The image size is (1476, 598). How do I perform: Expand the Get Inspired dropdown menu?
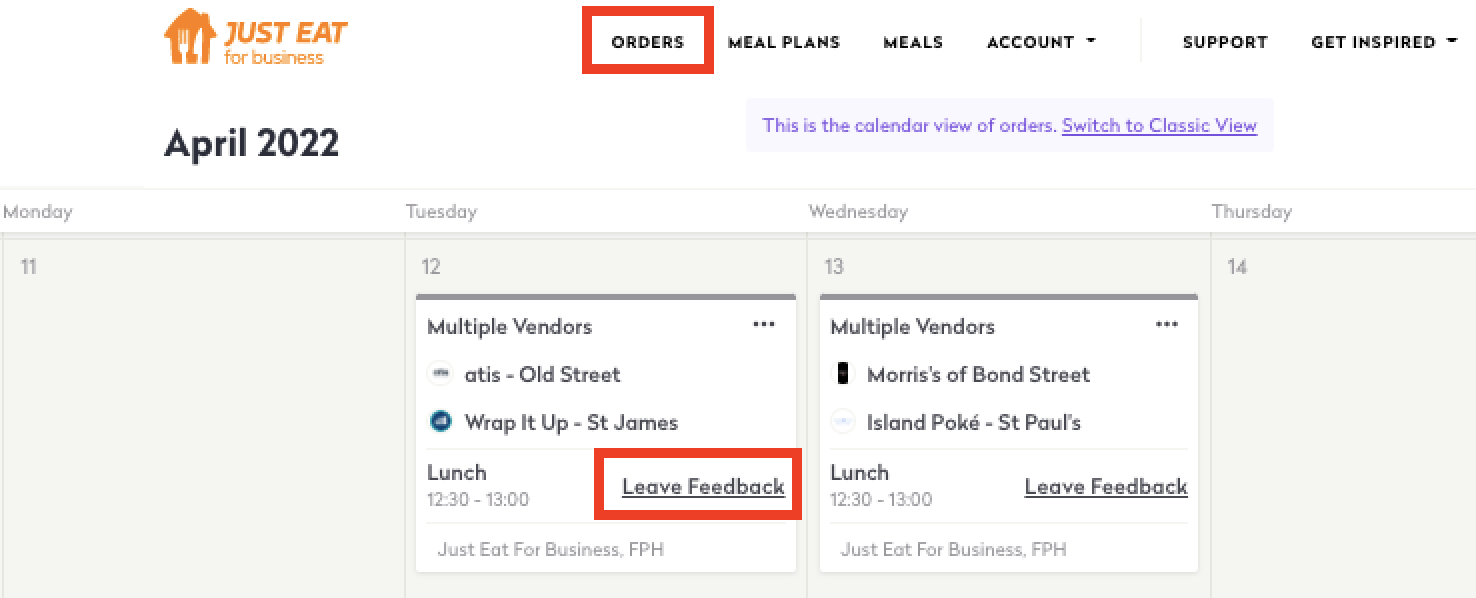coord(1383,42)
